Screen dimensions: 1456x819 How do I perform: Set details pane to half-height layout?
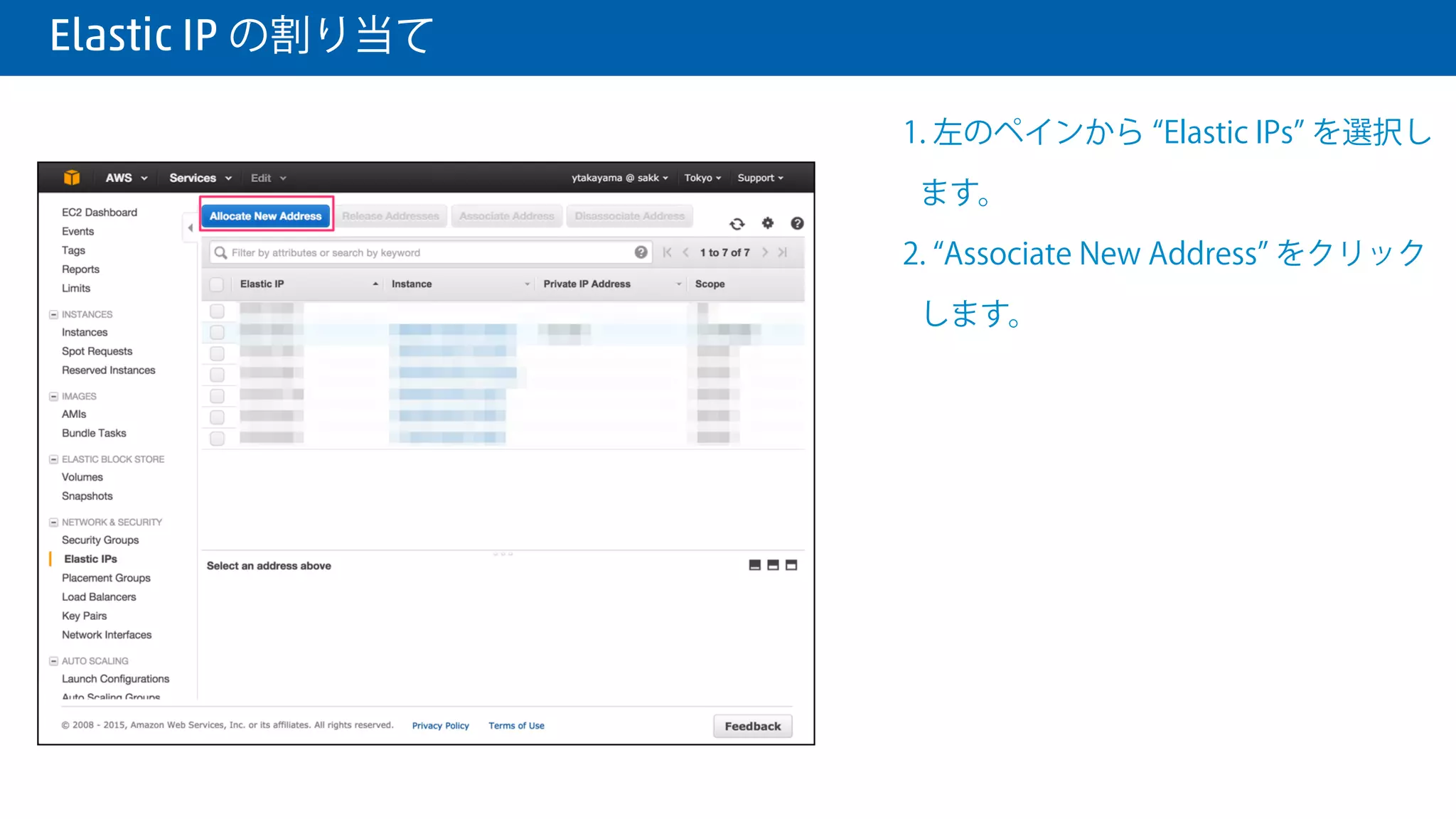click(x=773, y=565)
